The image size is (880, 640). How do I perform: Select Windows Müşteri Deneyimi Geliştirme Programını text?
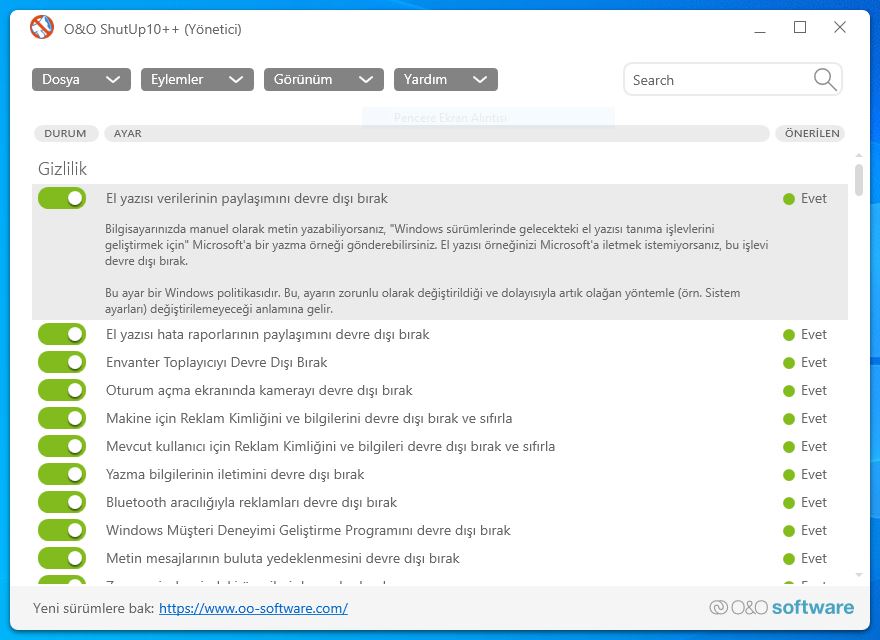(308, 531)
